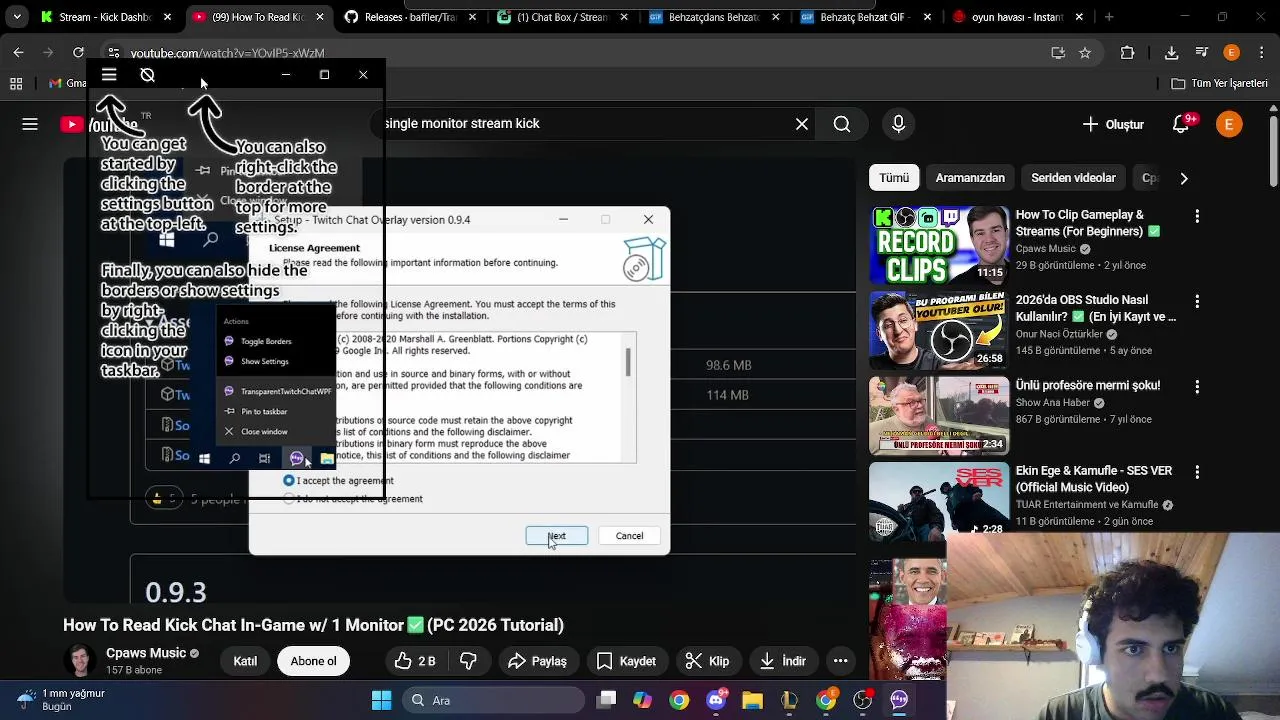Expand more video actions (three dots)
Image resolution: width=1280 pixels, height=720 pixels.
(841, 661)
